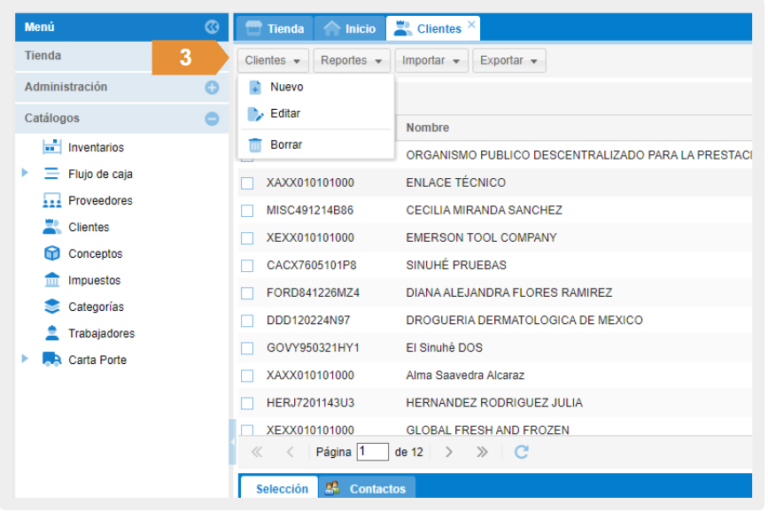Expand the Administración section
The width and height of the screenshot is (768, 512).
[212, 87]
